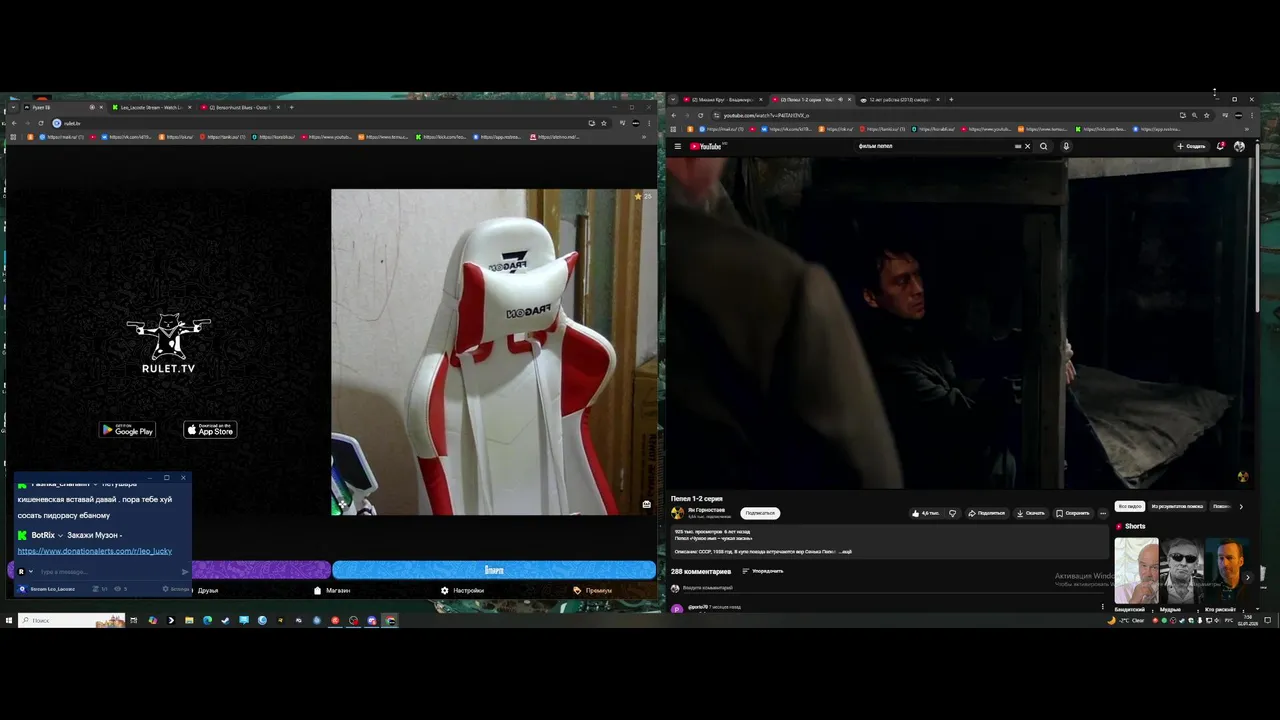This screenshot has width=1280, height=720.
Task: Open new tab in rulet.tv browser window
Action: pyautogui.click(x=292, y=107)
